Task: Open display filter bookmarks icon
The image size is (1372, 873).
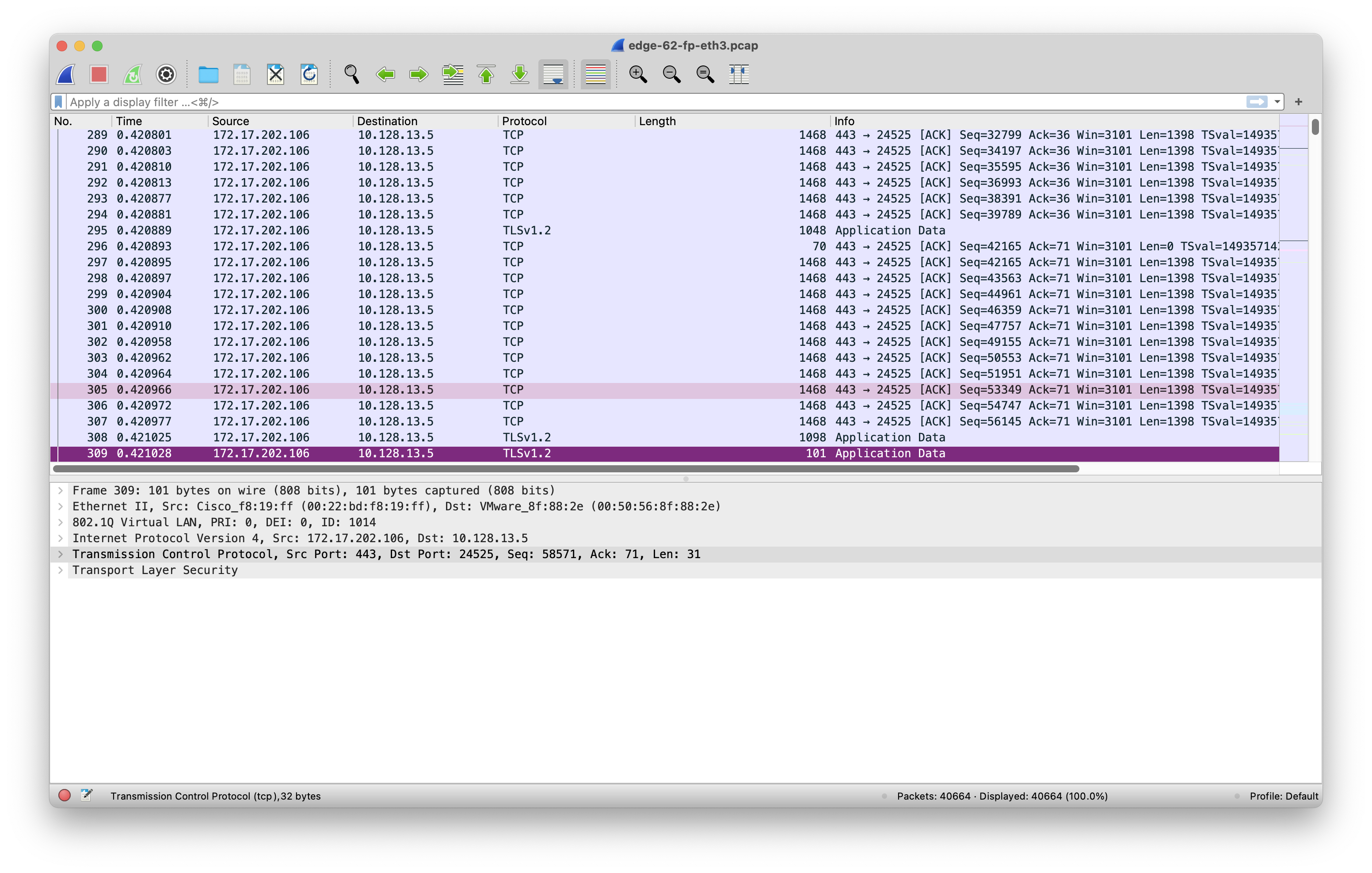Action: pos(59,102)
